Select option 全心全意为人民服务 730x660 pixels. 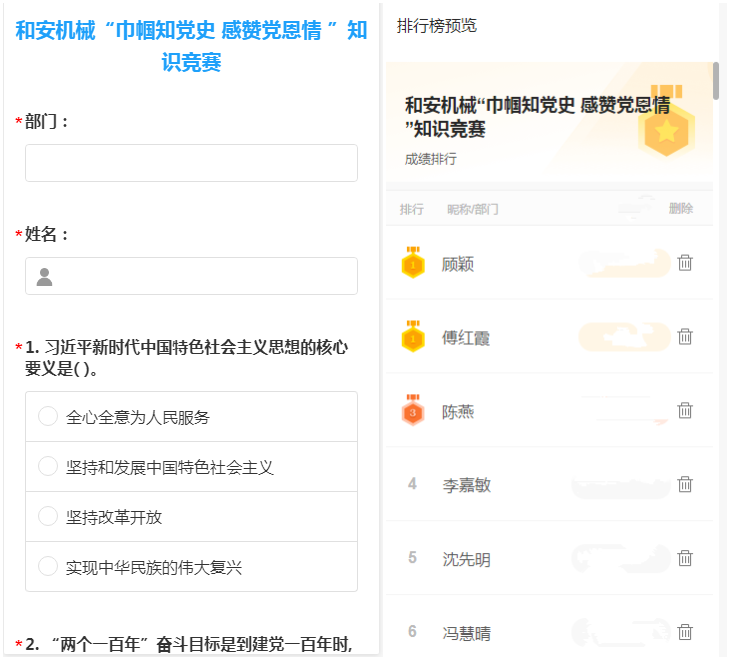coord(48,417)
